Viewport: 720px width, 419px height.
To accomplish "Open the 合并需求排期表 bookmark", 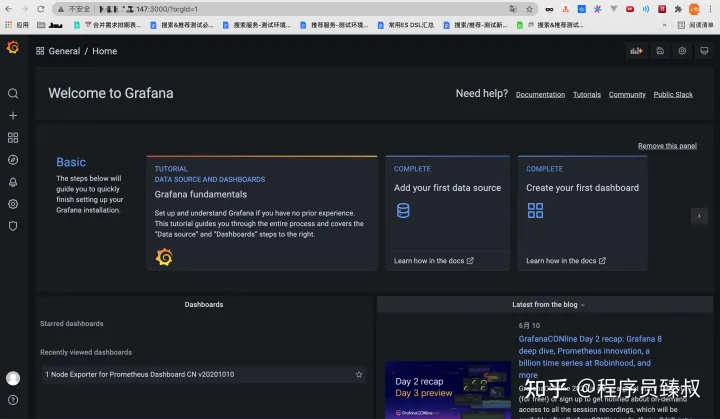I will (x=108, y=25).
